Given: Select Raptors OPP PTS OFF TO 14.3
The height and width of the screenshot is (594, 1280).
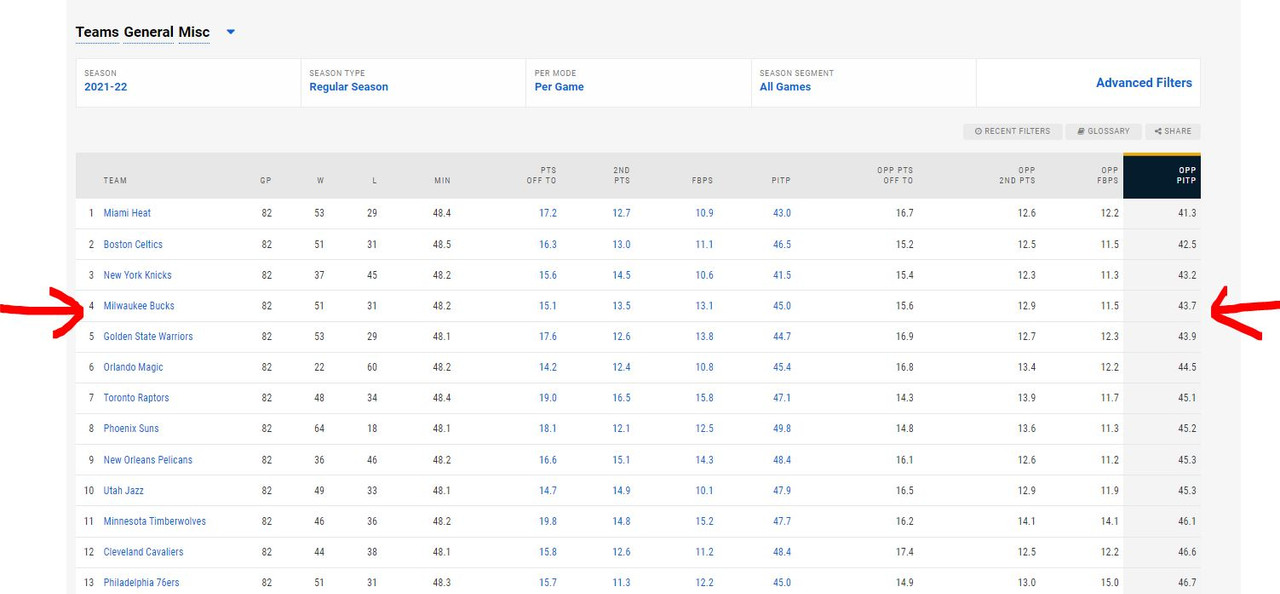Looking at the screenshot, I should (904, 398).
